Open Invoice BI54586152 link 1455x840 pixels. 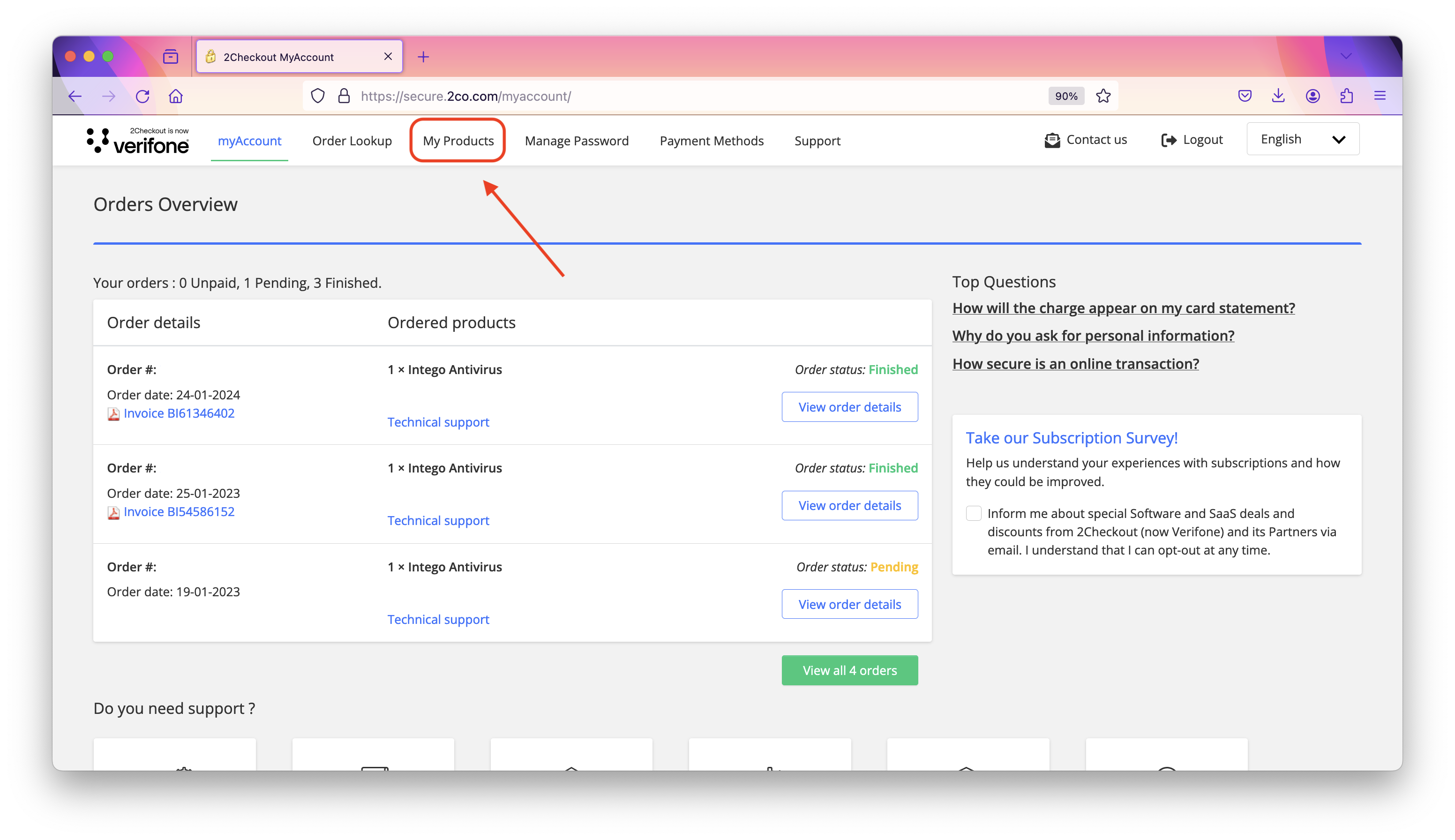point(179,512)
